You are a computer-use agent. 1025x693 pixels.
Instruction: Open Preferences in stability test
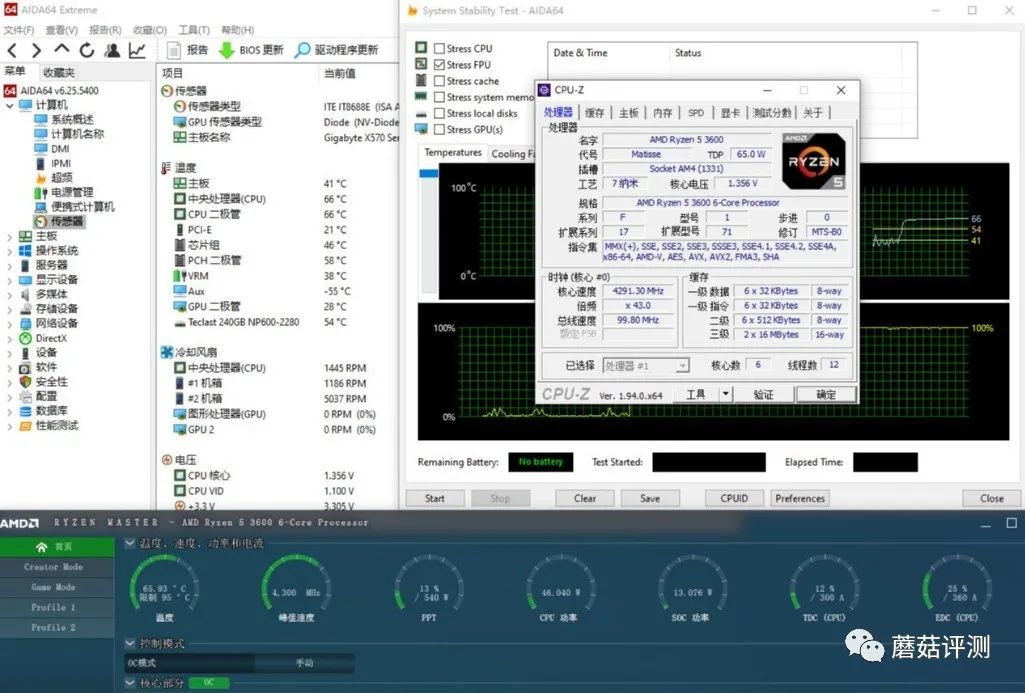[800, 499]
